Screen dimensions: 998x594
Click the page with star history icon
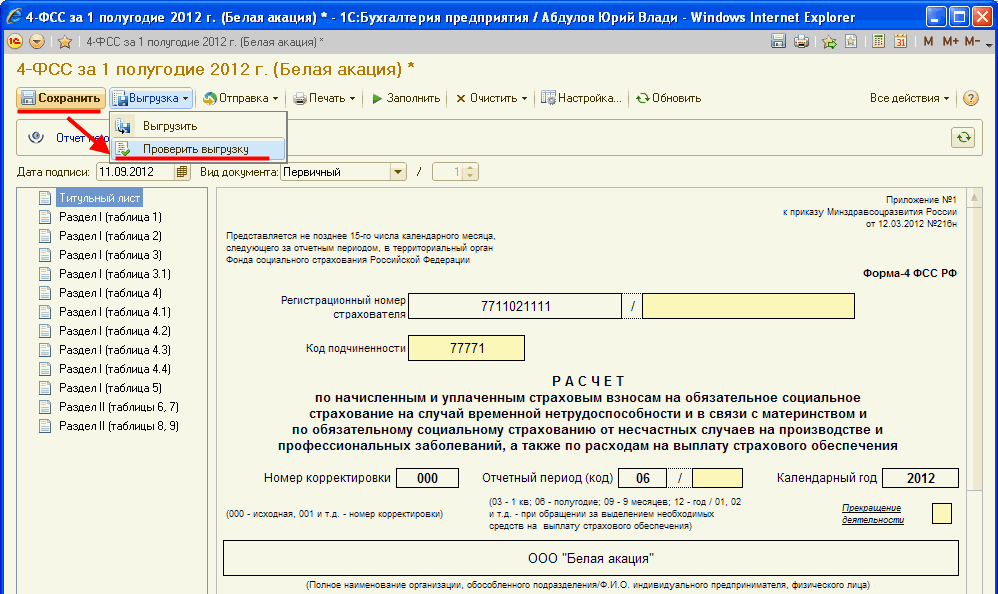tap(851, 42)
